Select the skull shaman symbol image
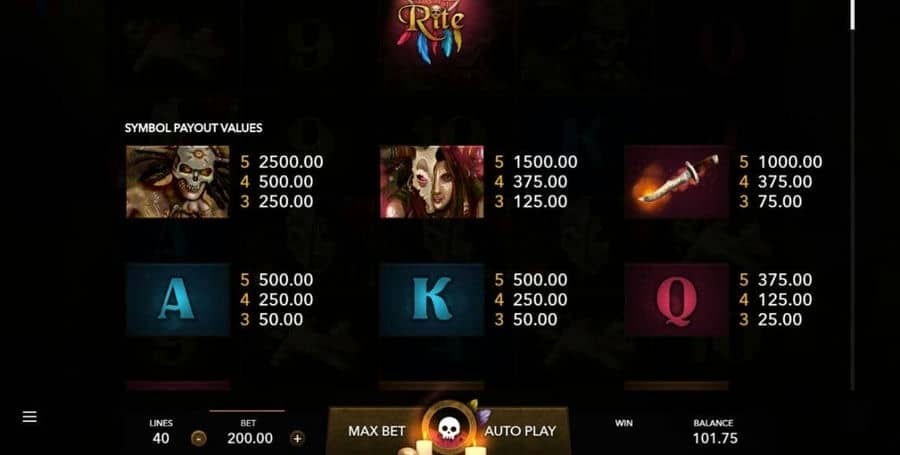900x455 pixels. click(177, 181)
